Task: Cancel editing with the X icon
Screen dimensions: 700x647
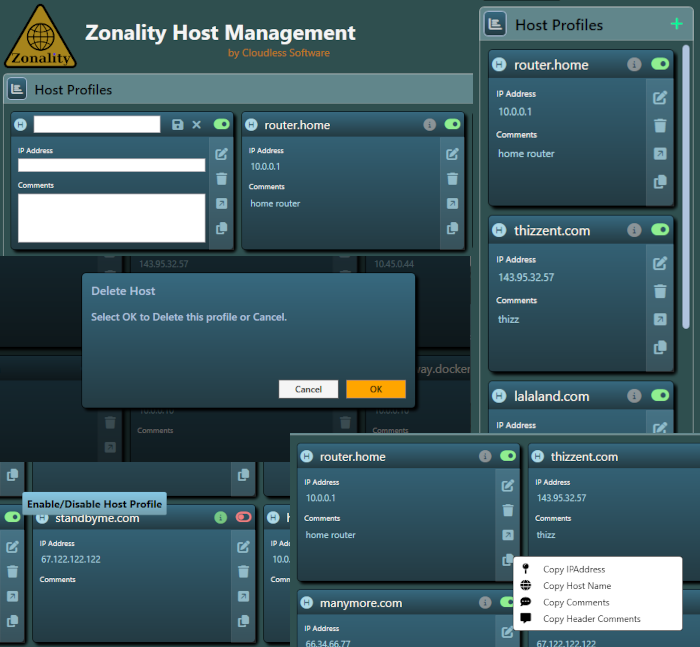Action: [196, 125]
